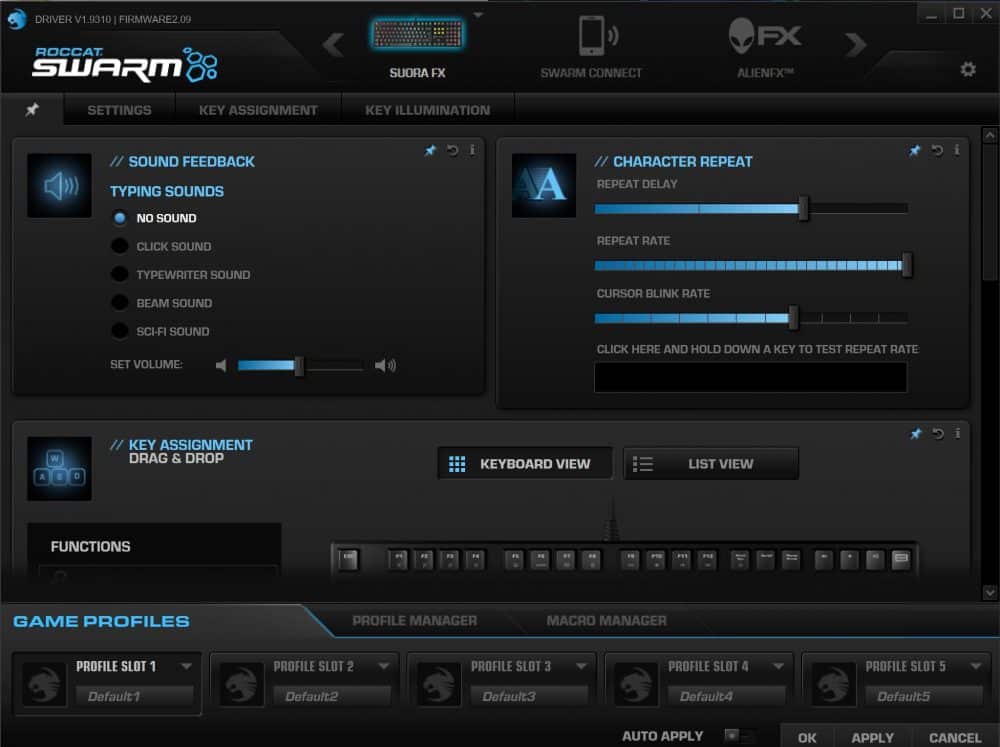Switch to Profile Manager tab
Screen dimensions: 1000x747
pyautogui.click(x=415, y=621)
